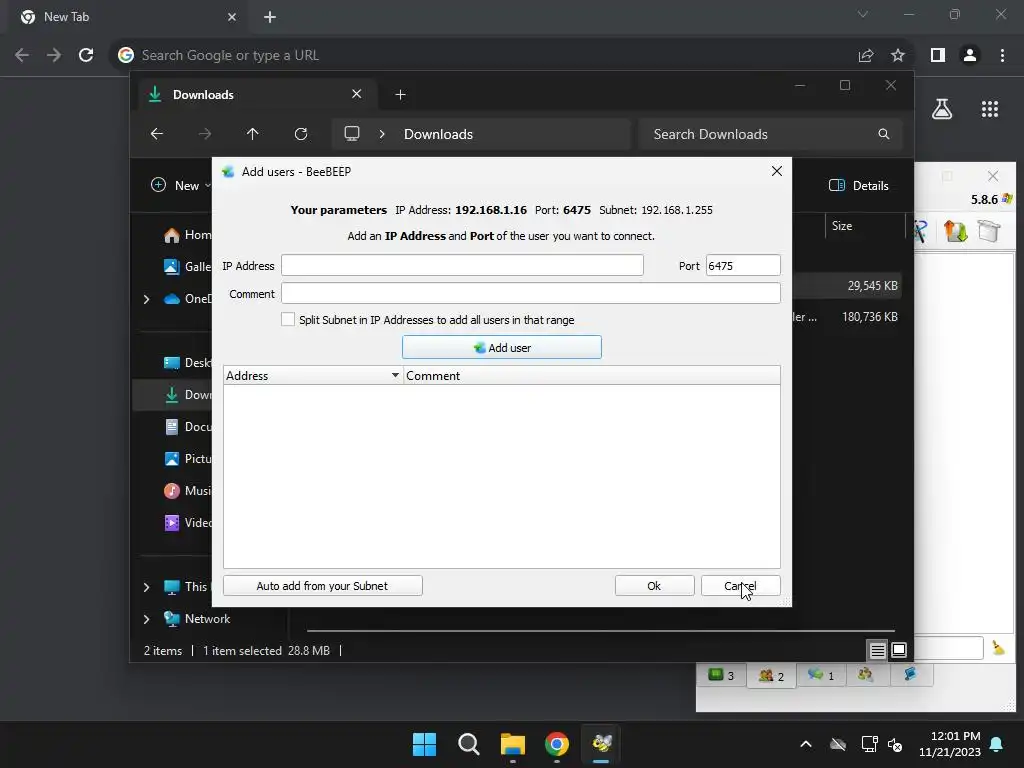1024x768 pixels.
Task: Open the New menu in File Explorer
Action: point(180,185)
